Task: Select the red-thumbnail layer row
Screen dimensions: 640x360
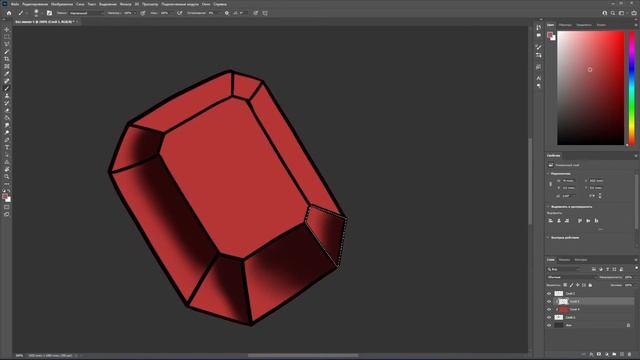Action: (x=590, y=309)
